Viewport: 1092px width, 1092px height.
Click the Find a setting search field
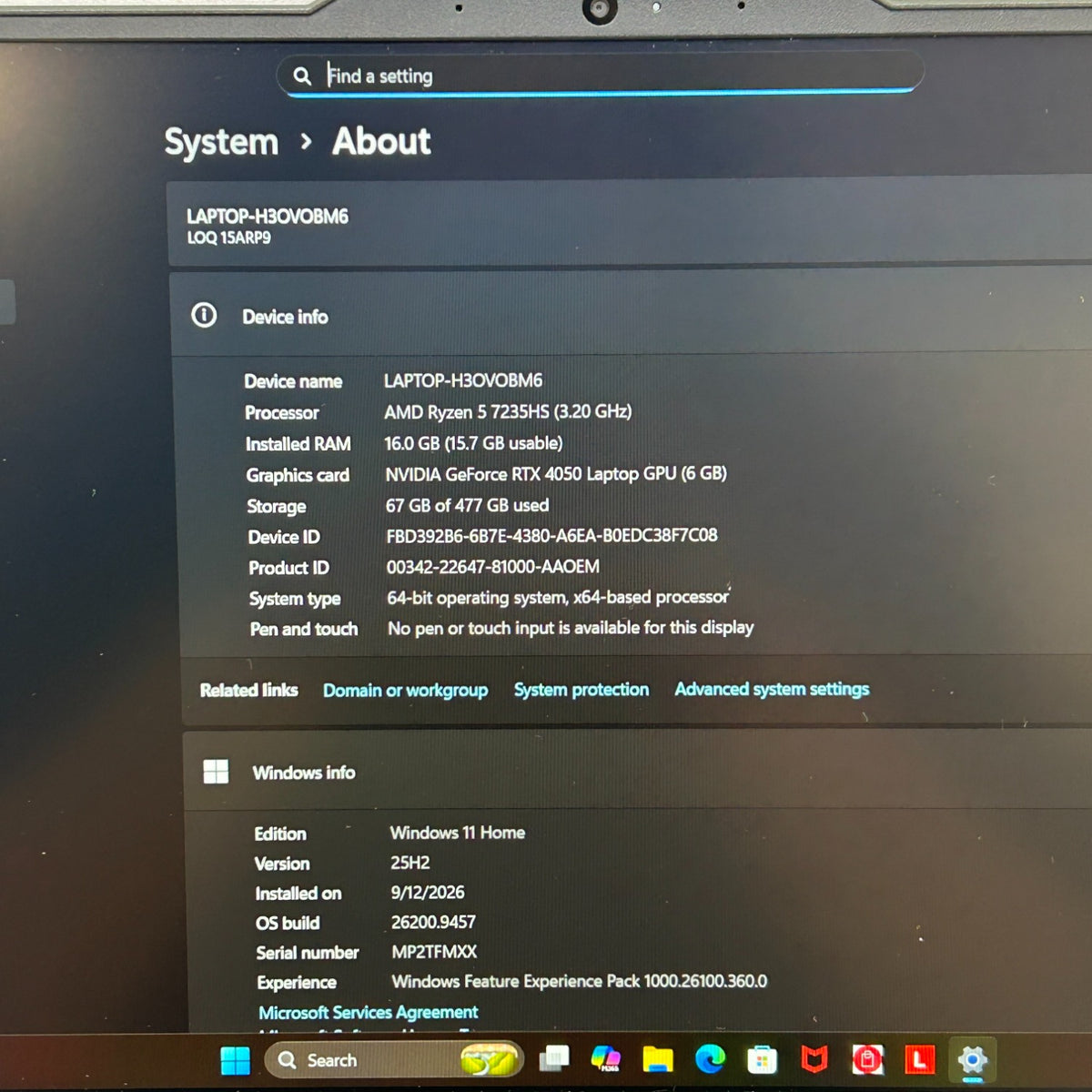pyautogui.click(x=601, y=76)
